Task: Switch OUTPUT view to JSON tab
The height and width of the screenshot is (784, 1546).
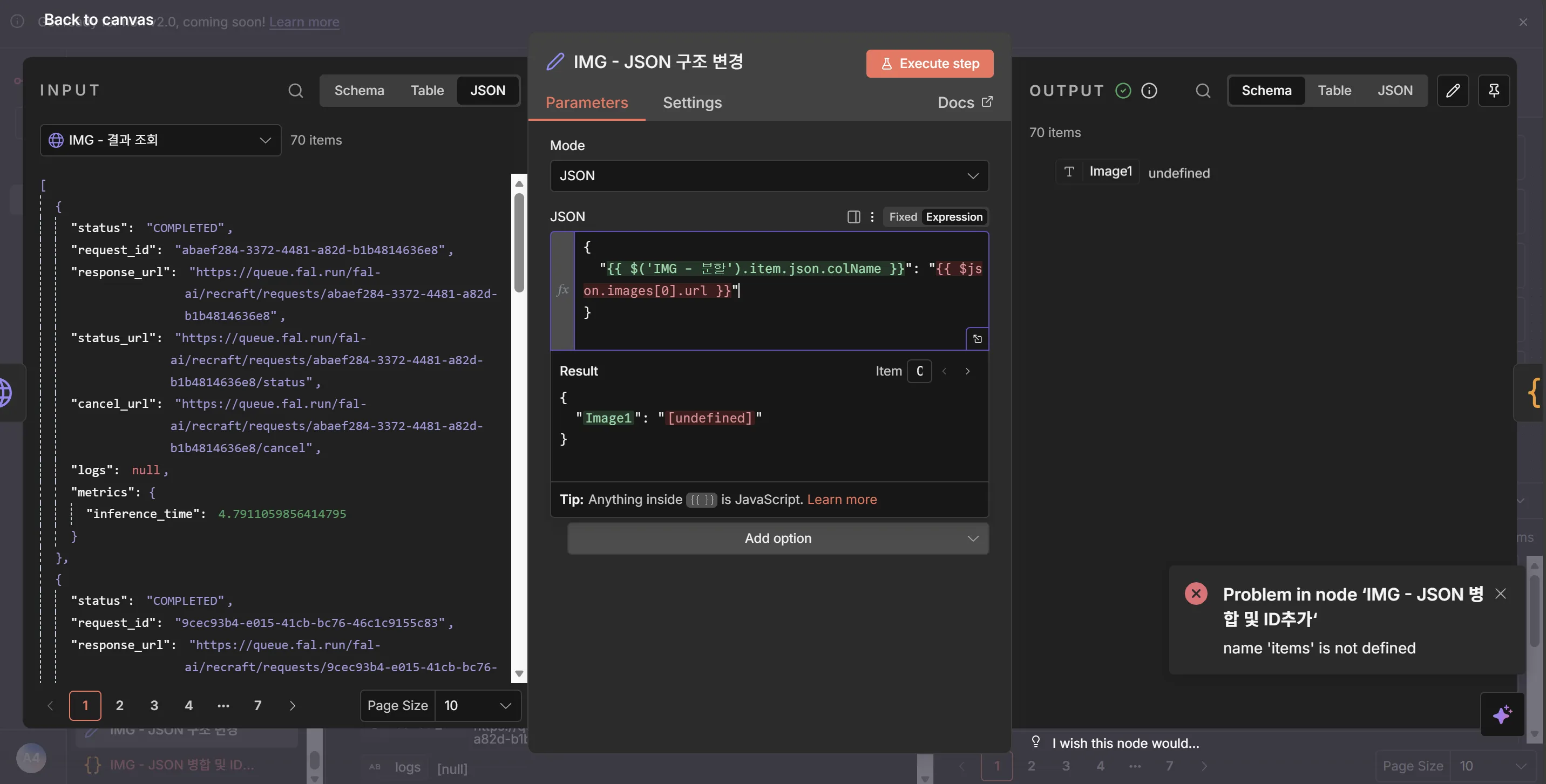Action: (x=1395, y=91)
